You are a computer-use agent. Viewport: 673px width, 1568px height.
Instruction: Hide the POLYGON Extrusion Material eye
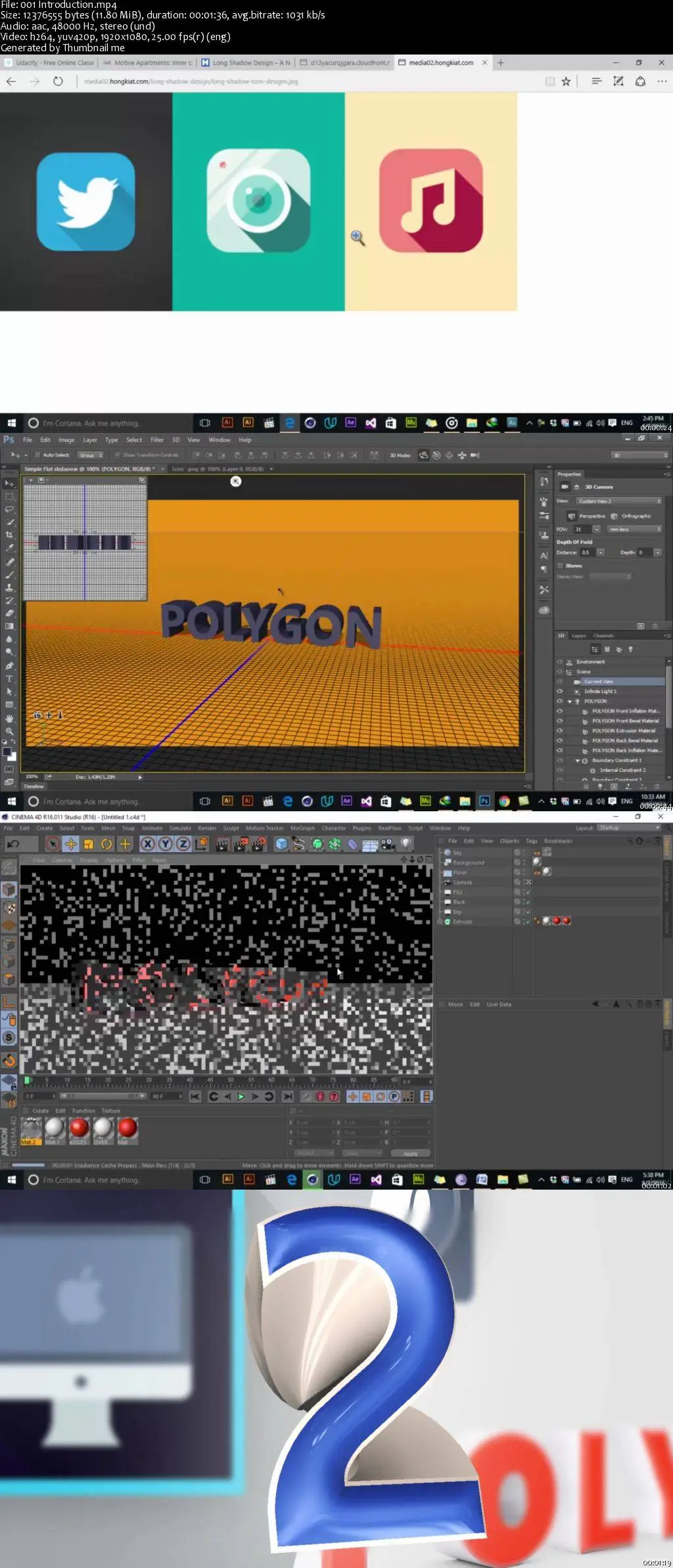tap(560, 731)
